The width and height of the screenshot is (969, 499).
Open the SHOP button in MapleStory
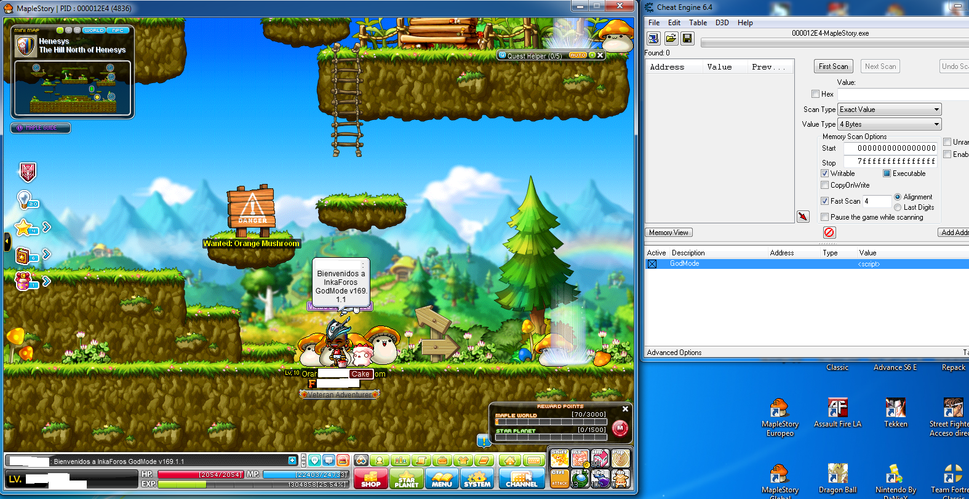click(x=371, y=478)
